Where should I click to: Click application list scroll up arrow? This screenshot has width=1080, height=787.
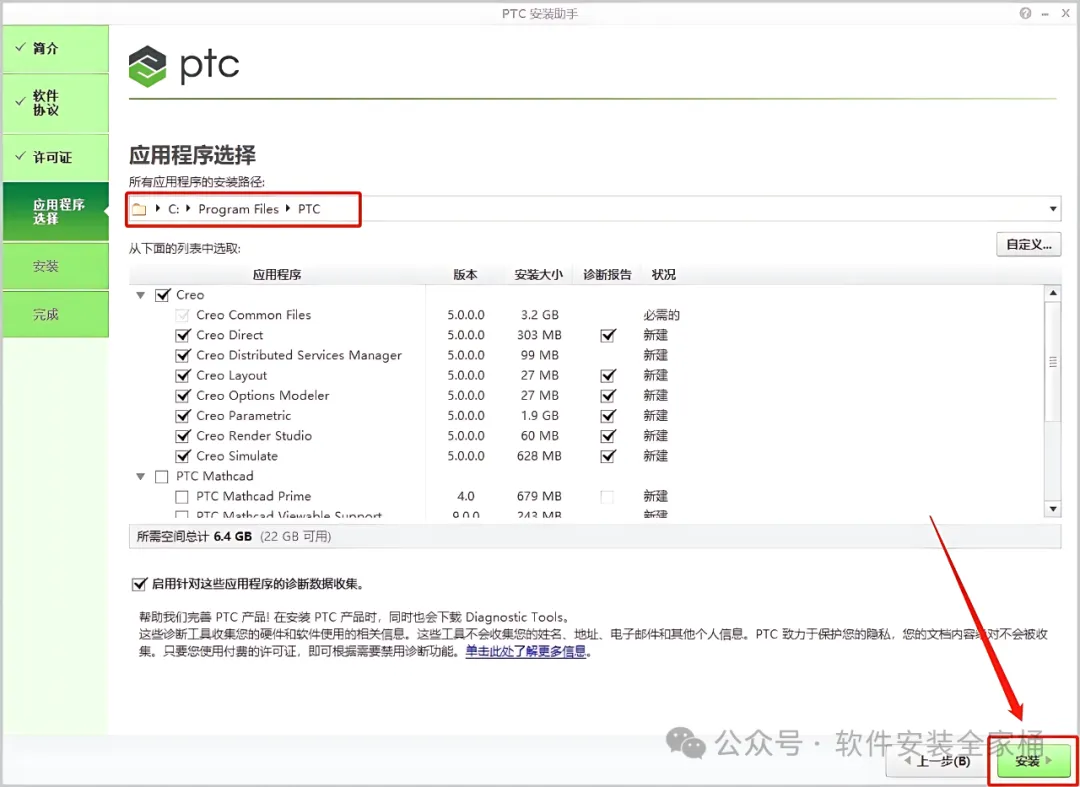coord(1052,293)
